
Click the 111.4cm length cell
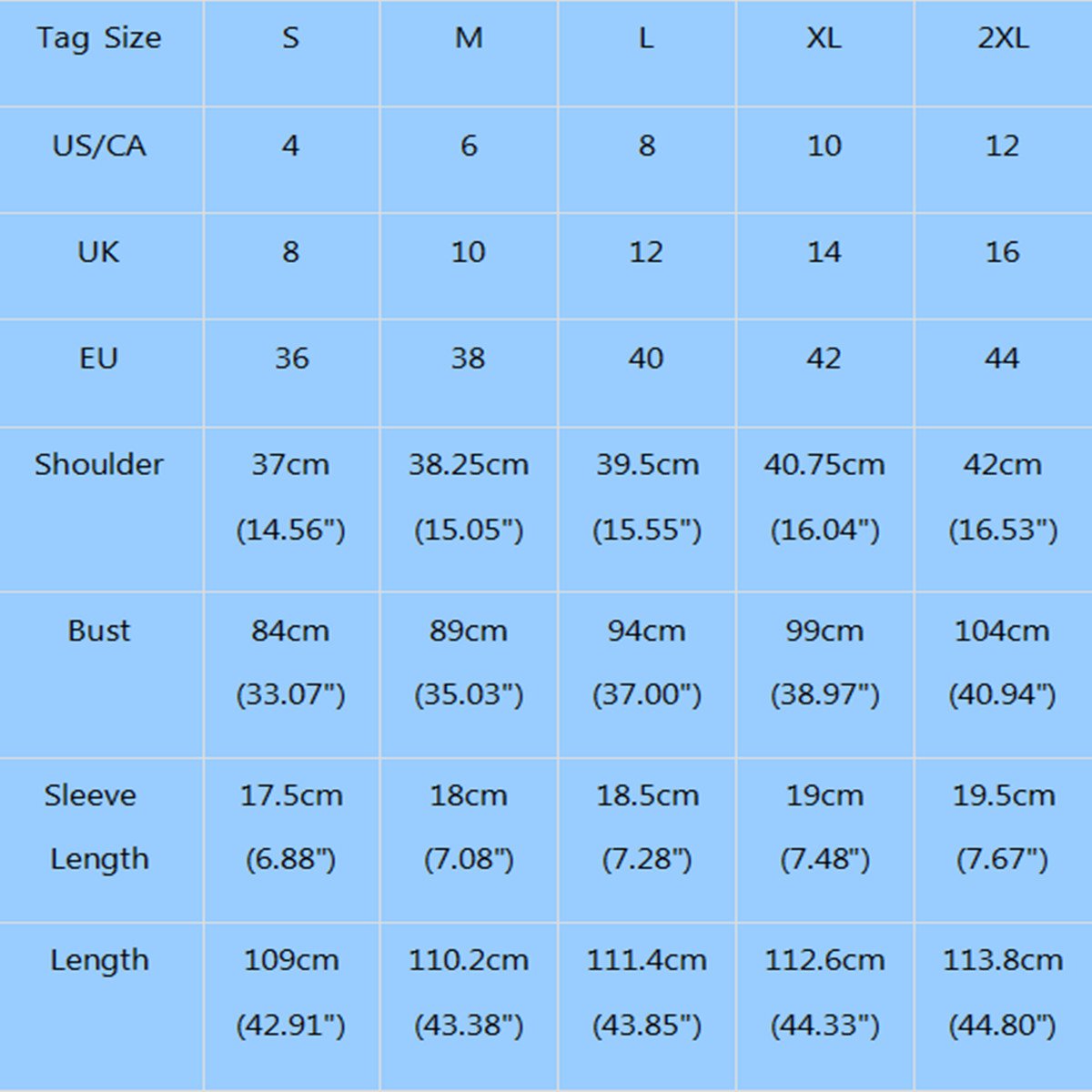tap(646, 961)
